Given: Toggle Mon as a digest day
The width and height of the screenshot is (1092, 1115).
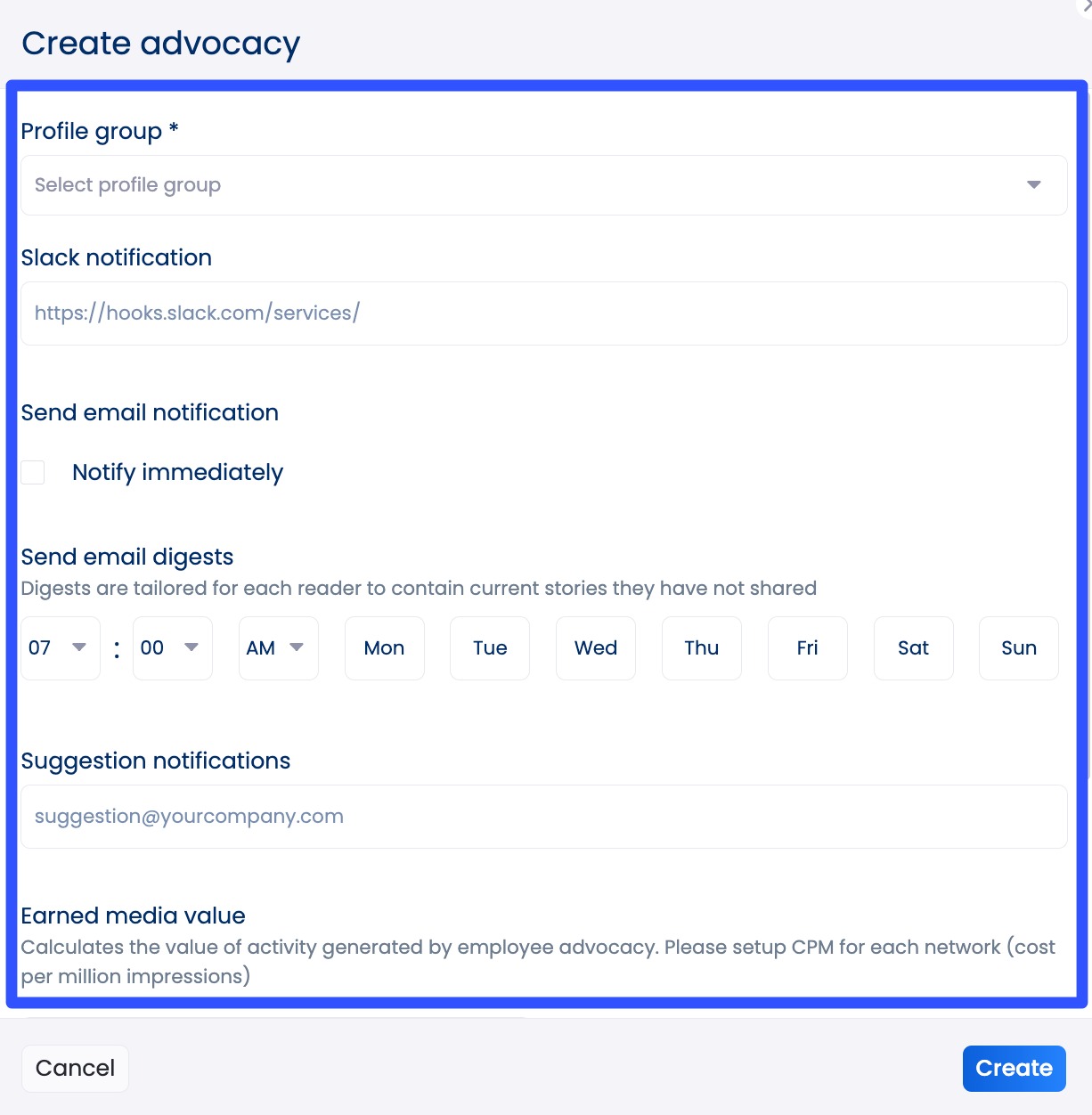Looking at the screenshot, I should pos(384,647).
